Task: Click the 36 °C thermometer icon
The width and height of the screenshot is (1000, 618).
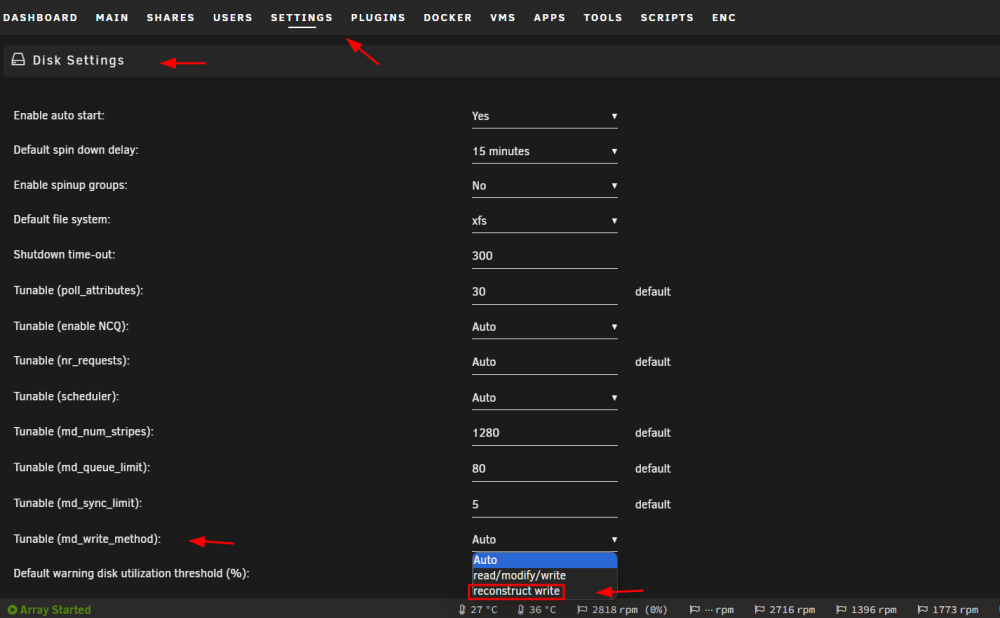Action: [x=521, y=610]
